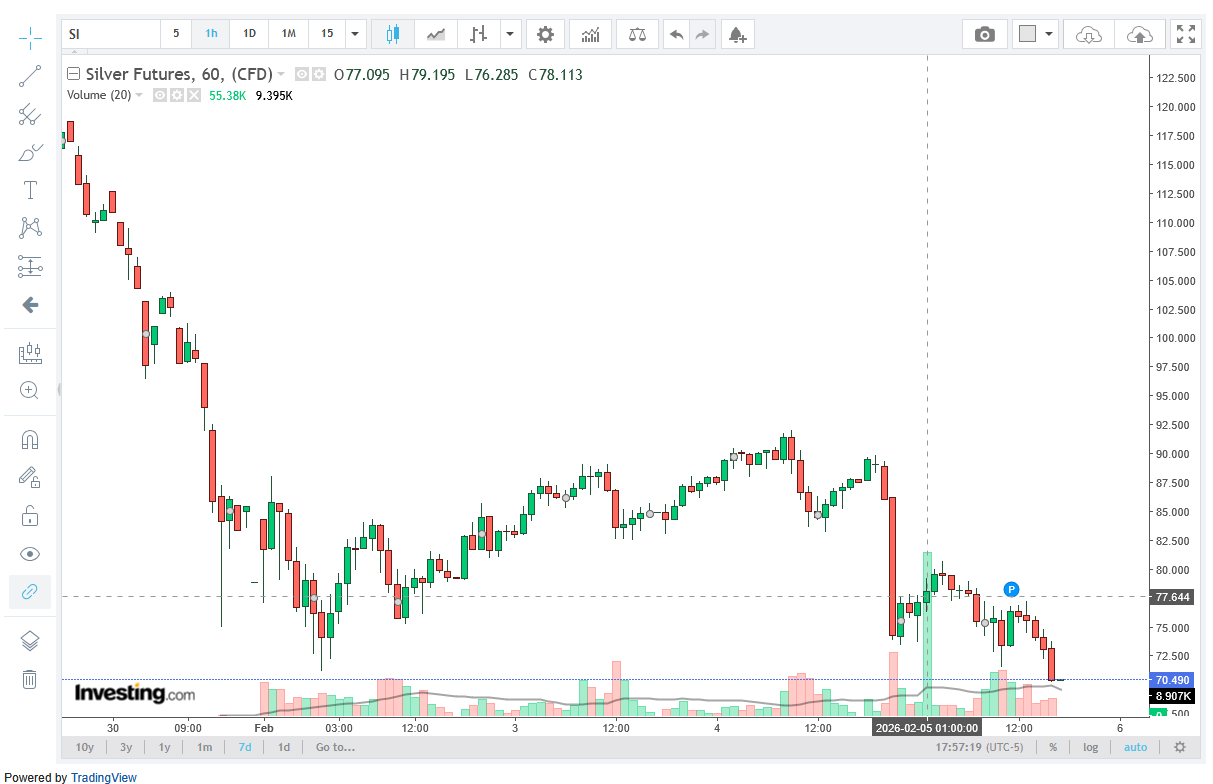This screenshot has width=1213, height=784.
Task: Create an alert with bell icon
Action: point(737,34)
